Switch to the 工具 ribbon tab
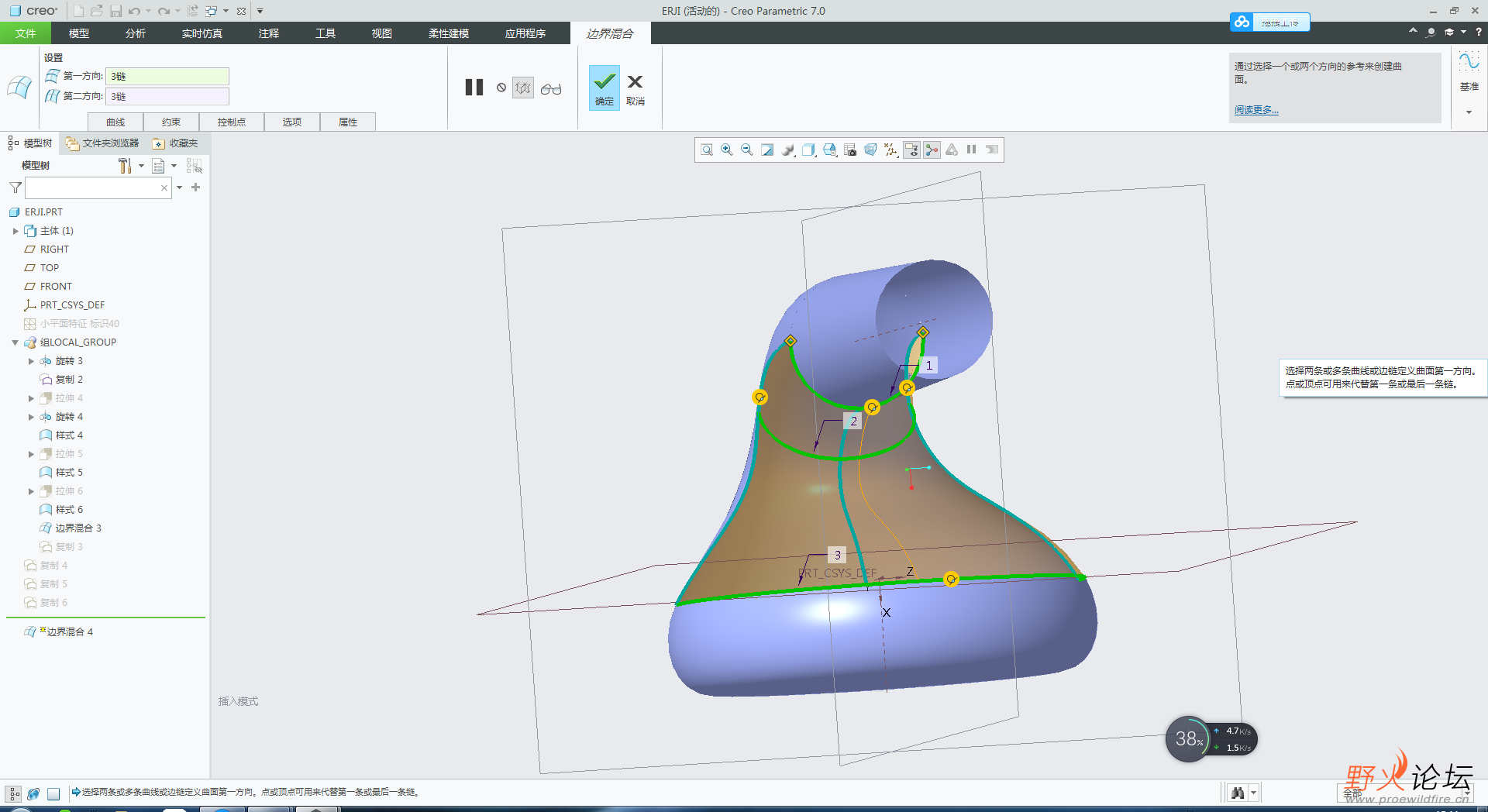This screenshot has width=1488, height=812. coord(325,33)
